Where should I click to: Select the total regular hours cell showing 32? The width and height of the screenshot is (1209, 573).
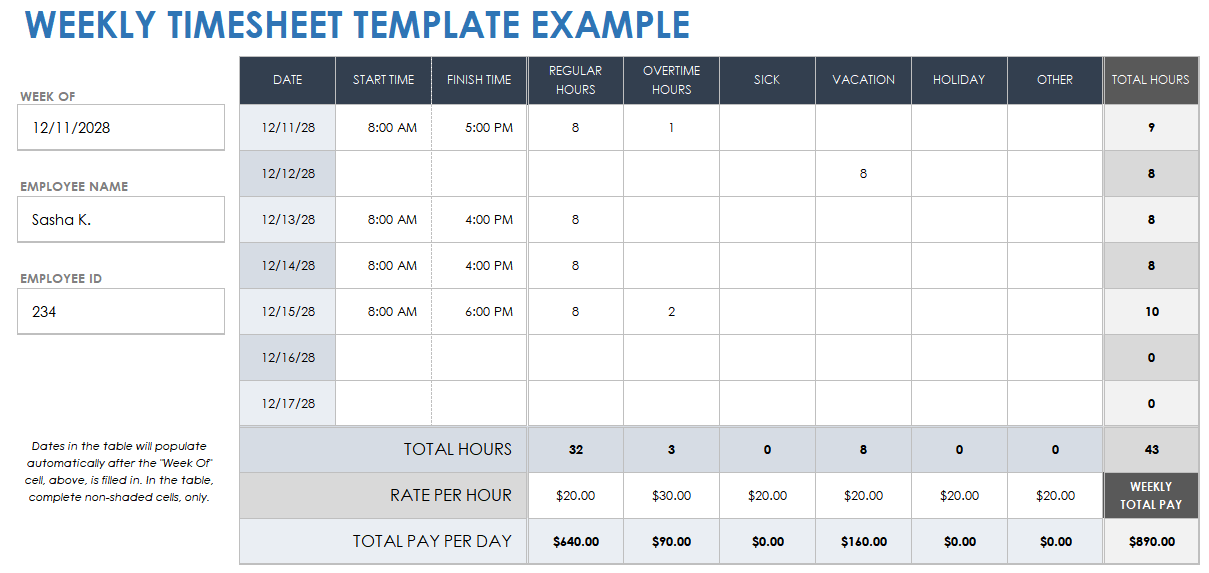(x=575, y=450)
